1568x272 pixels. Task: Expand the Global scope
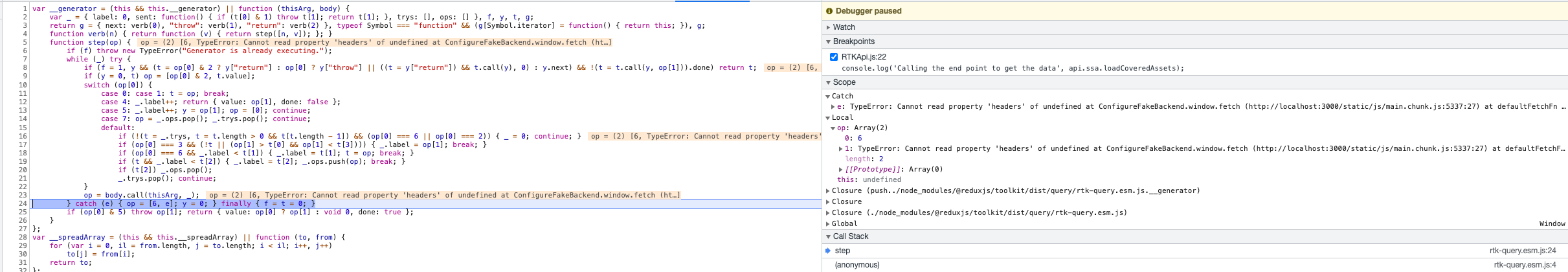[x=828, y=223]
